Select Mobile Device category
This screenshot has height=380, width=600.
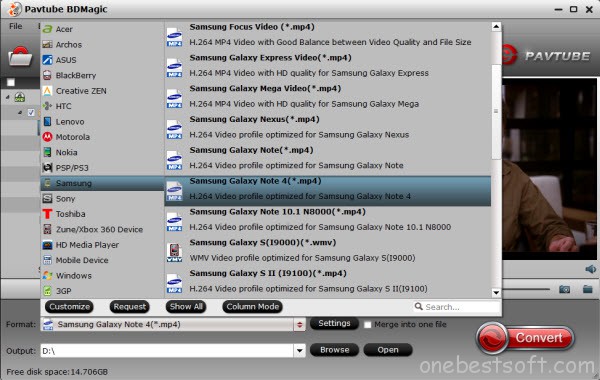pyautogui.click(x=103, y=260)
